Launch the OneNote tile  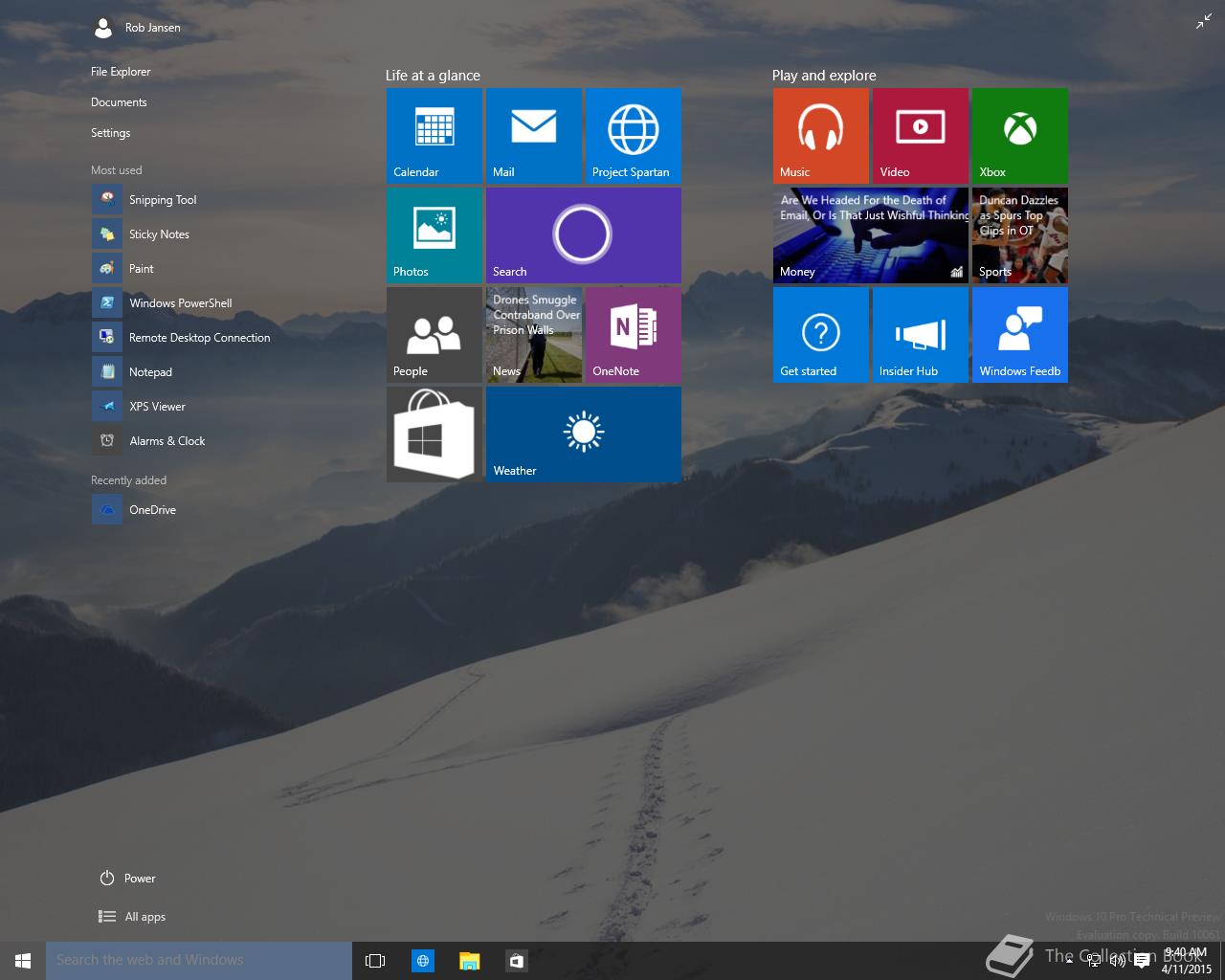(x=633, y=335)
